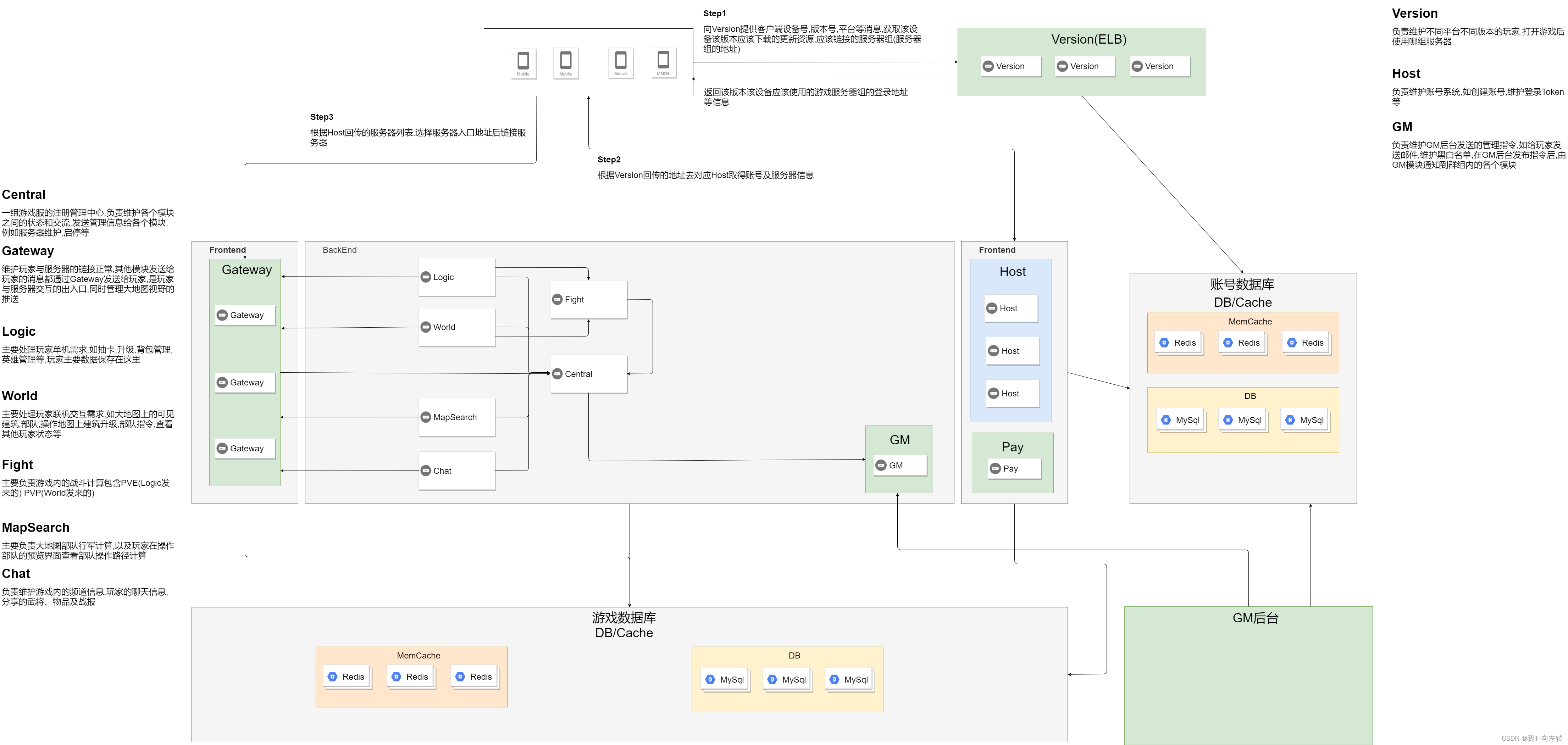Select the first Version node in Version(ELB)
The image size is (1568, 745).
coord(1010,66)
